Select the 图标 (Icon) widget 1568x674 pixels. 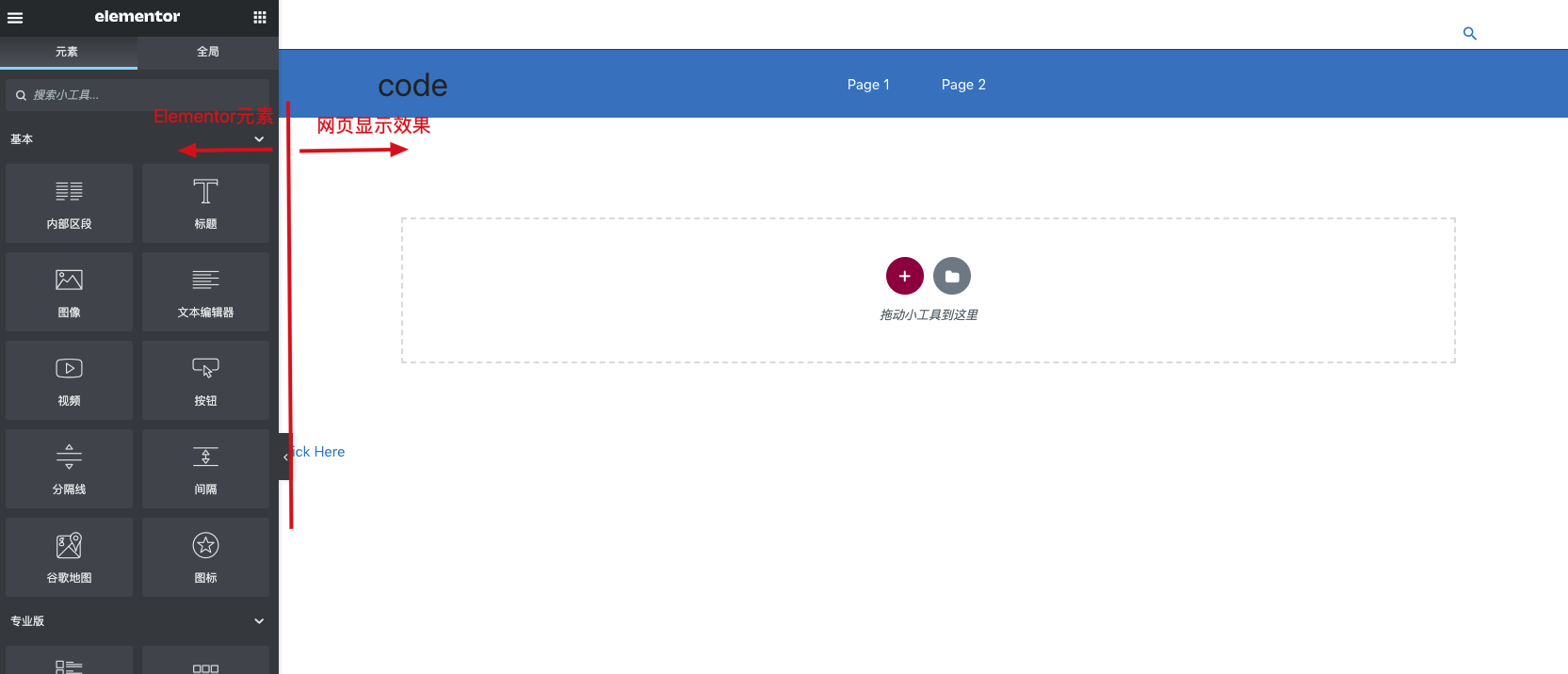pos(205,557)
